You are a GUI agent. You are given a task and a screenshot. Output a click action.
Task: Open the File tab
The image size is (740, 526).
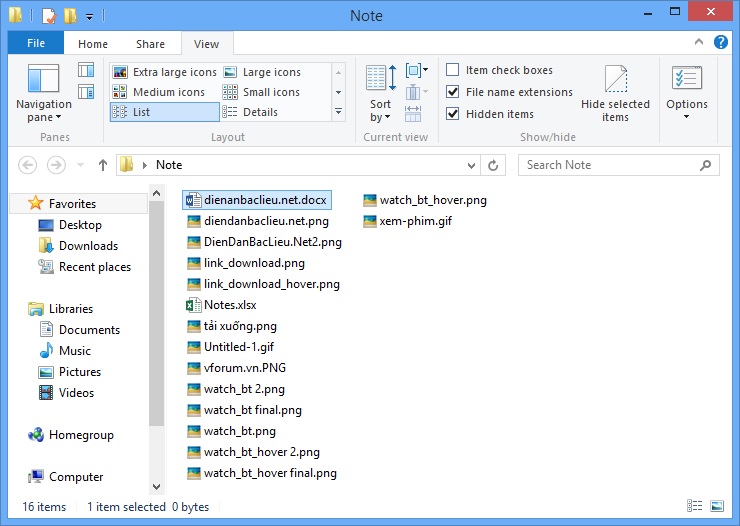coord(36,43)
